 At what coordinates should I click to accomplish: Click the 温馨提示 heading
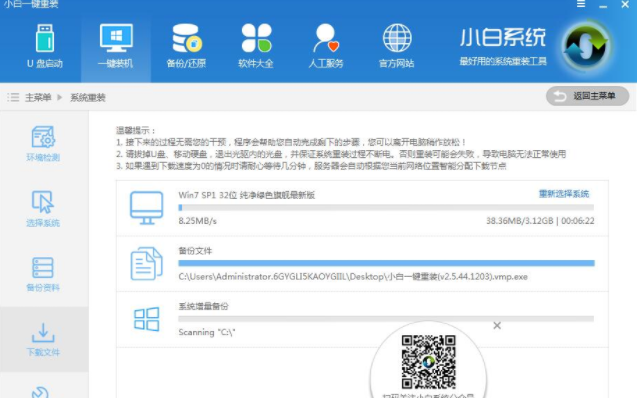coord(136,131)
